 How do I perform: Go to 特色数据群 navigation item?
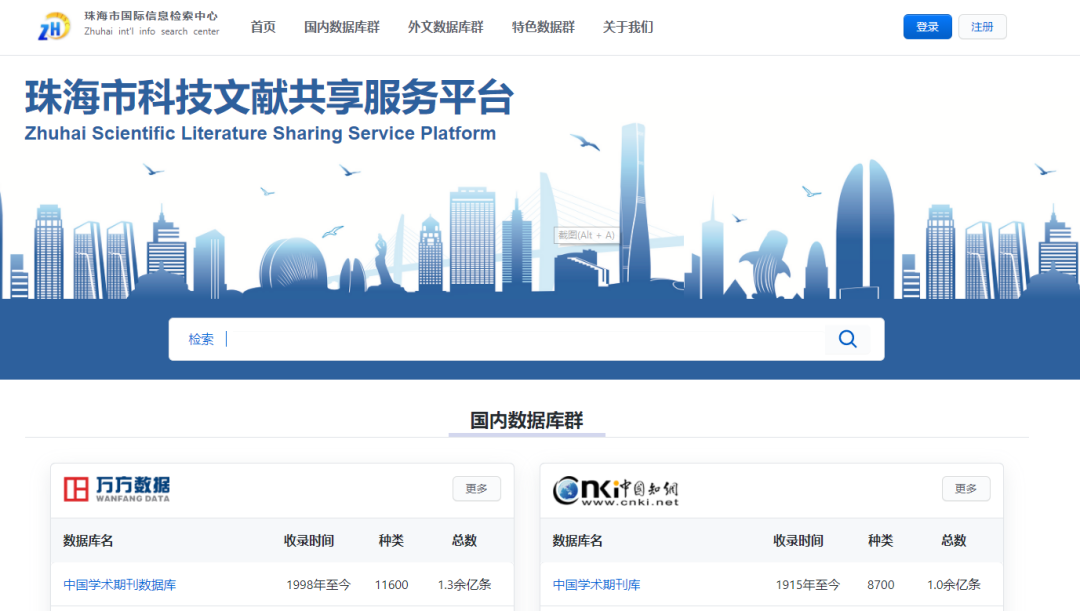pyautogui.click(x=543, y=27)
